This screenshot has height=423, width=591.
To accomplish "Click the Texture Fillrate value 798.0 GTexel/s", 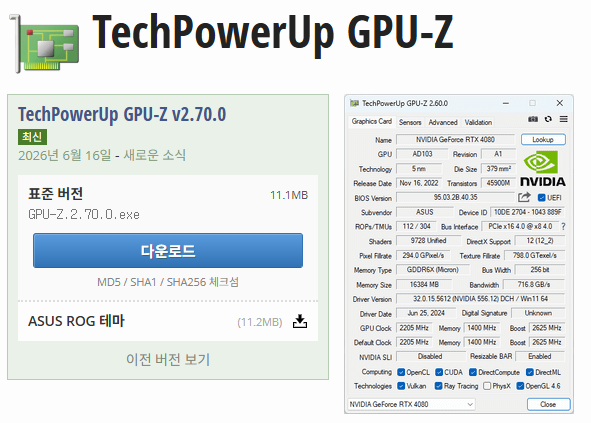I will [534, 255].
